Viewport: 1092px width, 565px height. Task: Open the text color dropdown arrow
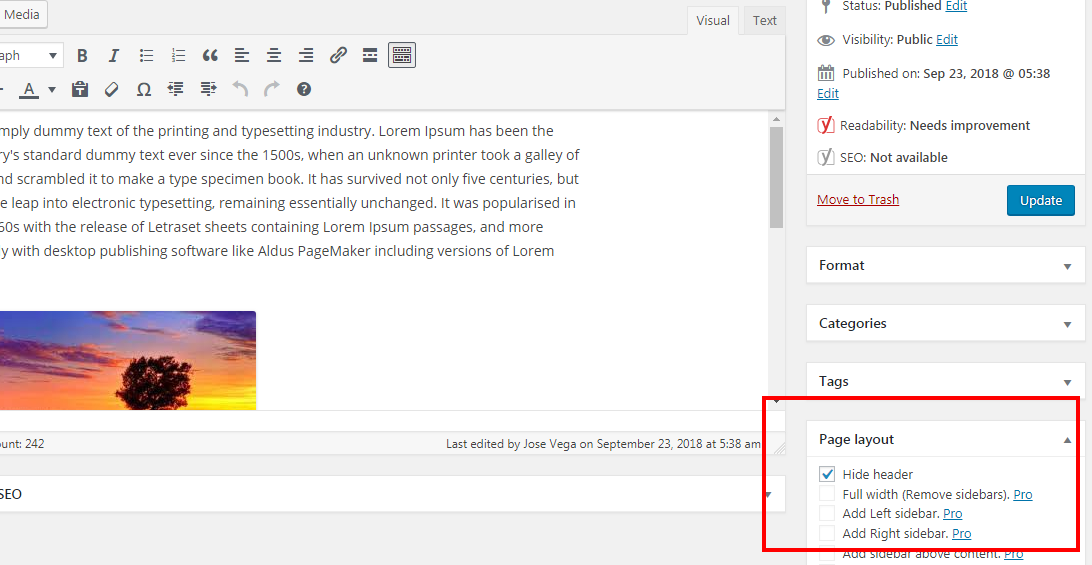52,89
